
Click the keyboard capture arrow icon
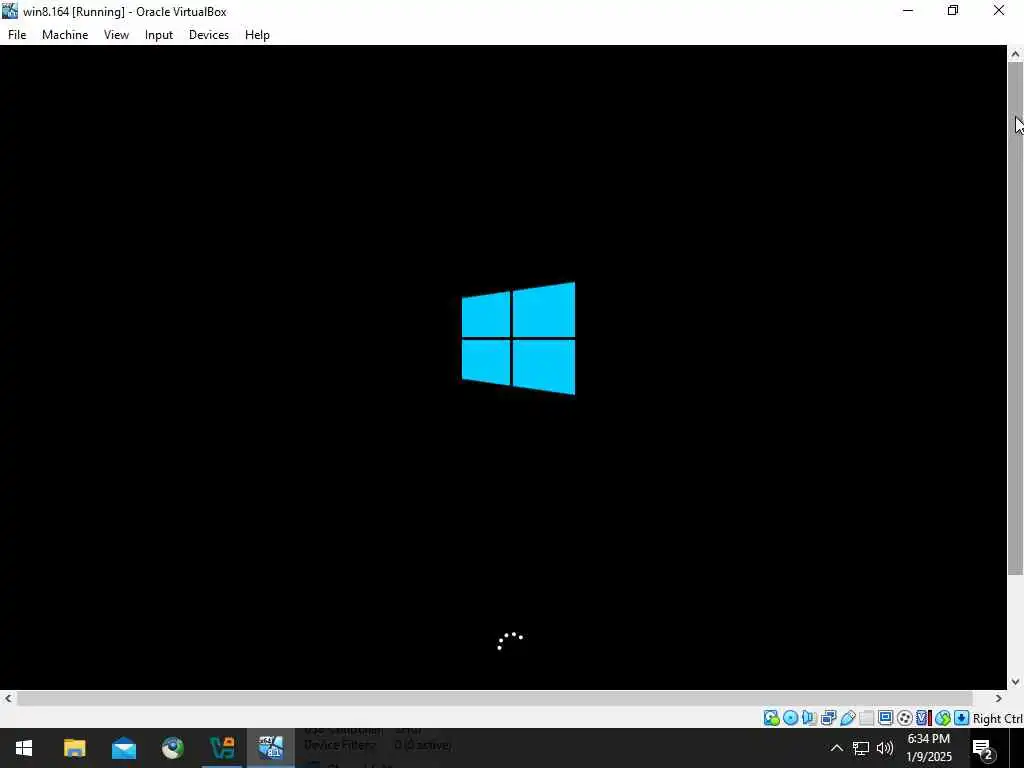tap(961, 718)
